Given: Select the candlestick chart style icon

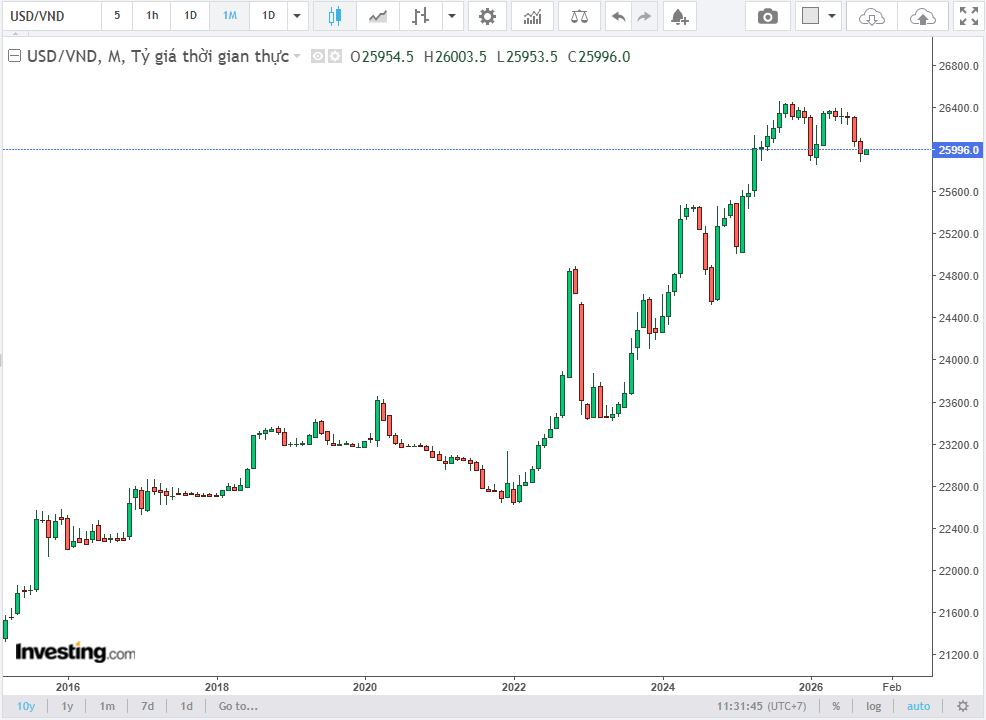Looking at the screenshot, I should [x=335, y=16].
